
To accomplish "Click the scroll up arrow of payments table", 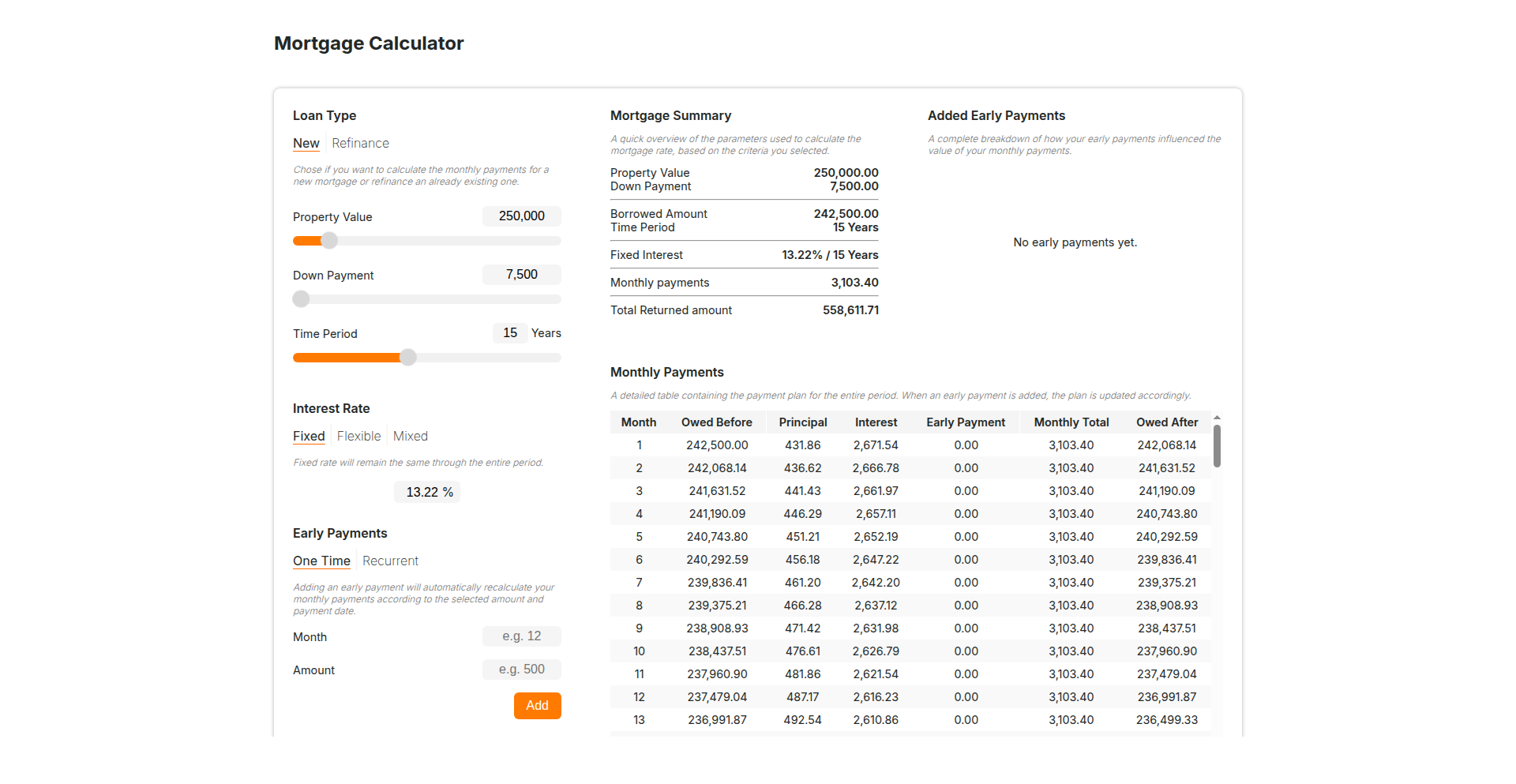I will 1217,417.
